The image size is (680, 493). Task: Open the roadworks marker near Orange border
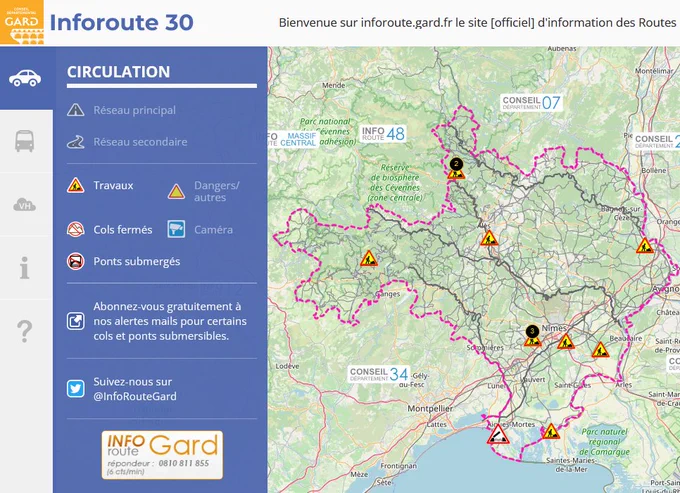(645, 246)
